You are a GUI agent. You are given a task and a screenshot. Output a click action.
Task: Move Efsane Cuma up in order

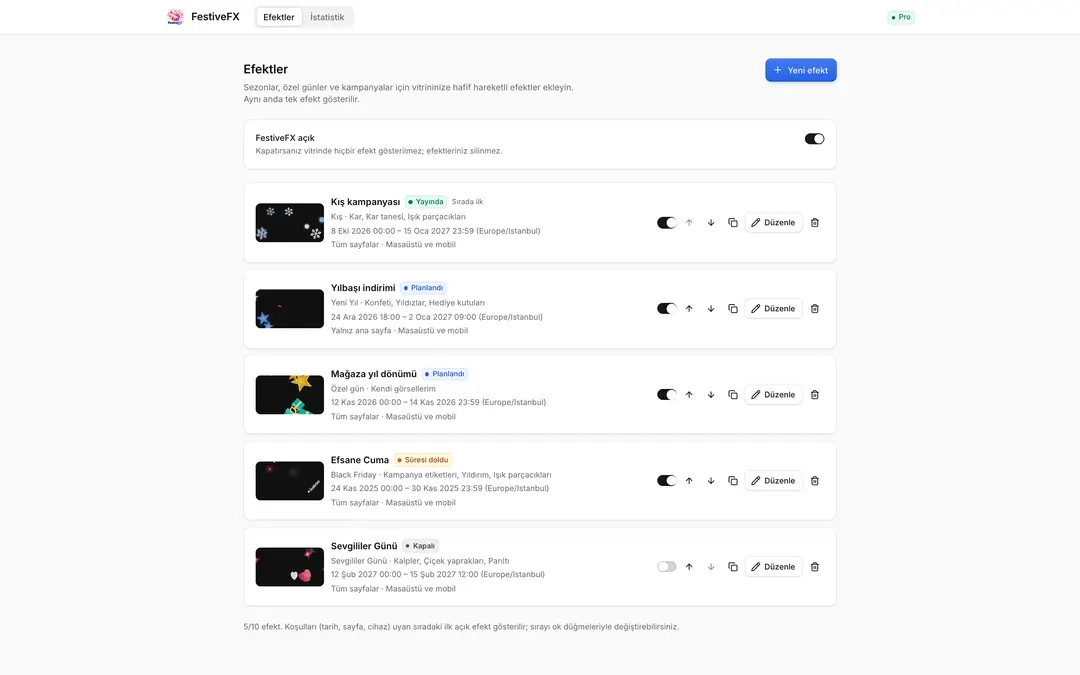point(689,481)
